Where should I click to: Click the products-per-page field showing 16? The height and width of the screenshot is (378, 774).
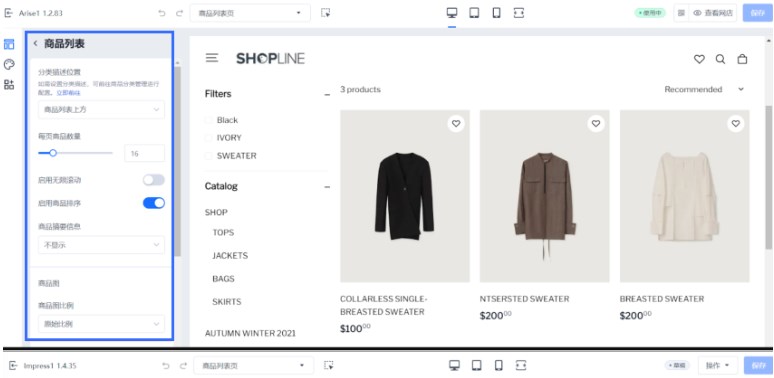tap(145, 153)
